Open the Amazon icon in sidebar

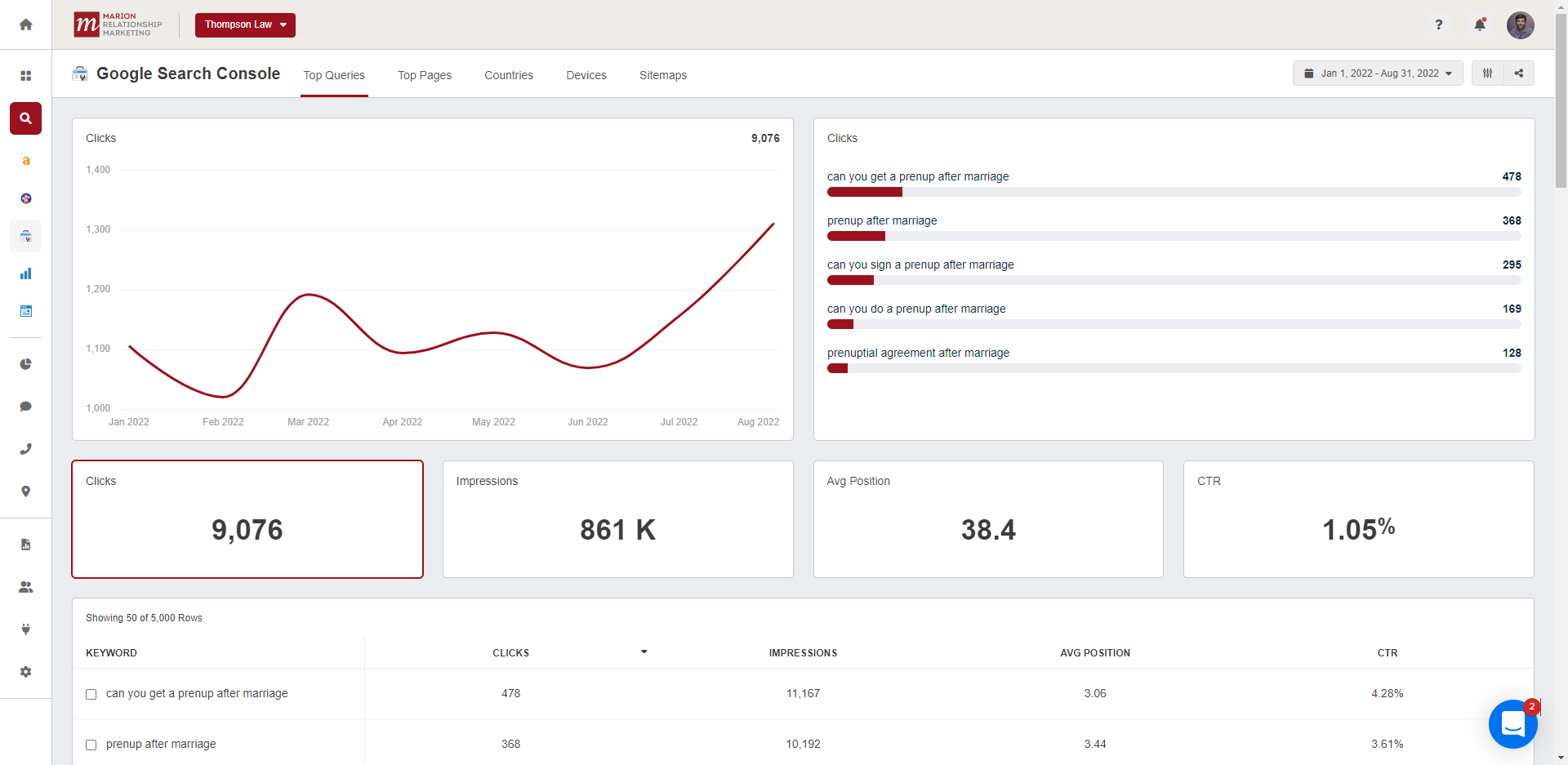(x=25, y=161)
